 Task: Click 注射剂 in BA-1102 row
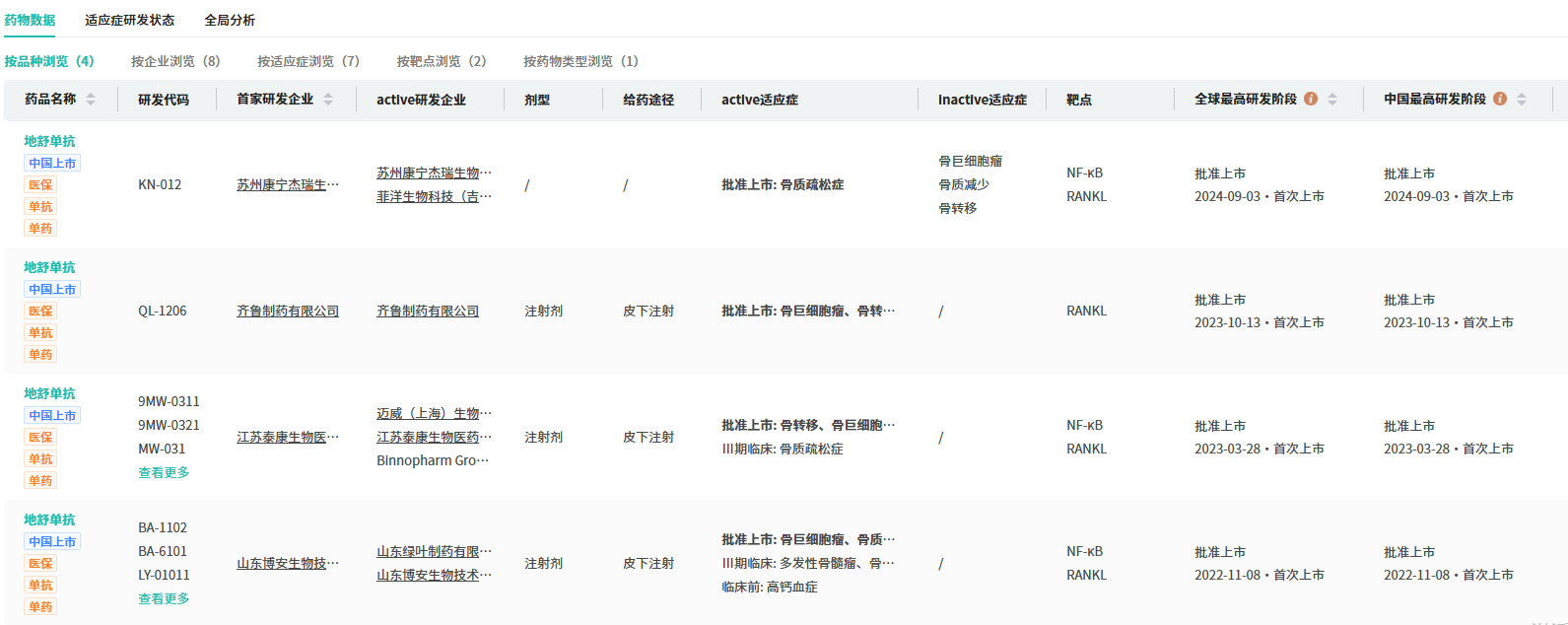click(544, 563)
